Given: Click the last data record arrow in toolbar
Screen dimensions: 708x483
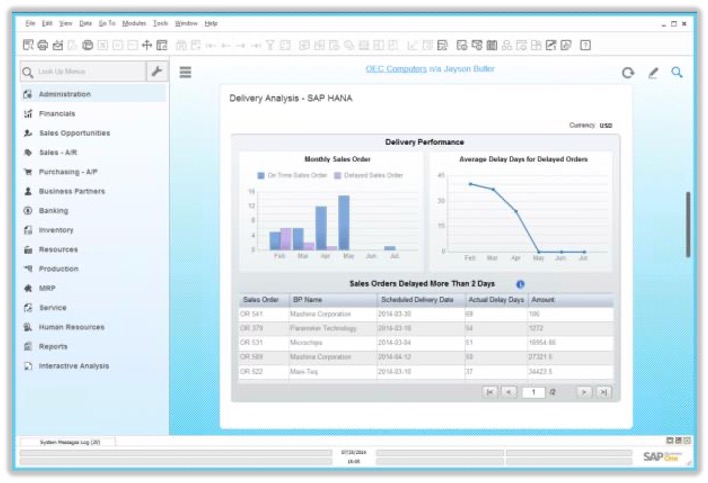Looking at the screenshot, I should (256, 46).
